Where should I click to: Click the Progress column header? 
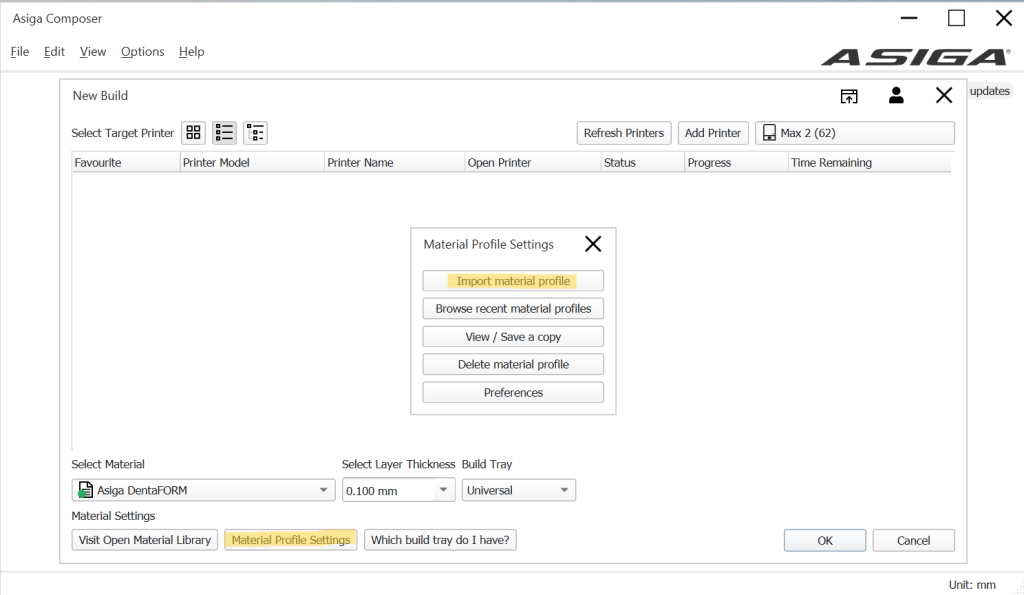pyautogui.click(x=737, y=163)
